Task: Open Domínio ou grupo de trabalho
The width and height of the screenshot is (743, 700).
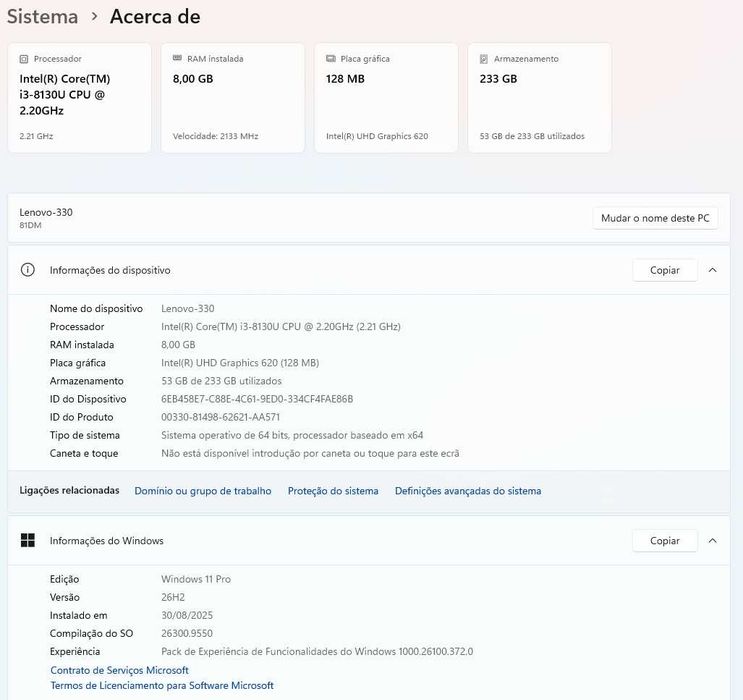Action: pyautogui.click(x=203, y=491)
